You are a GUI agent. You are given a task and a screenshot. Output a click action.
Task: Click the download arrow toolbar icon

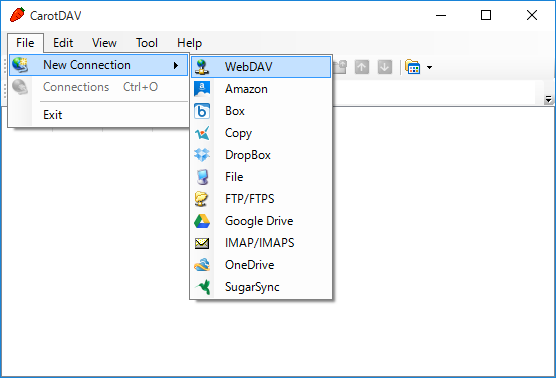[385, 67]
